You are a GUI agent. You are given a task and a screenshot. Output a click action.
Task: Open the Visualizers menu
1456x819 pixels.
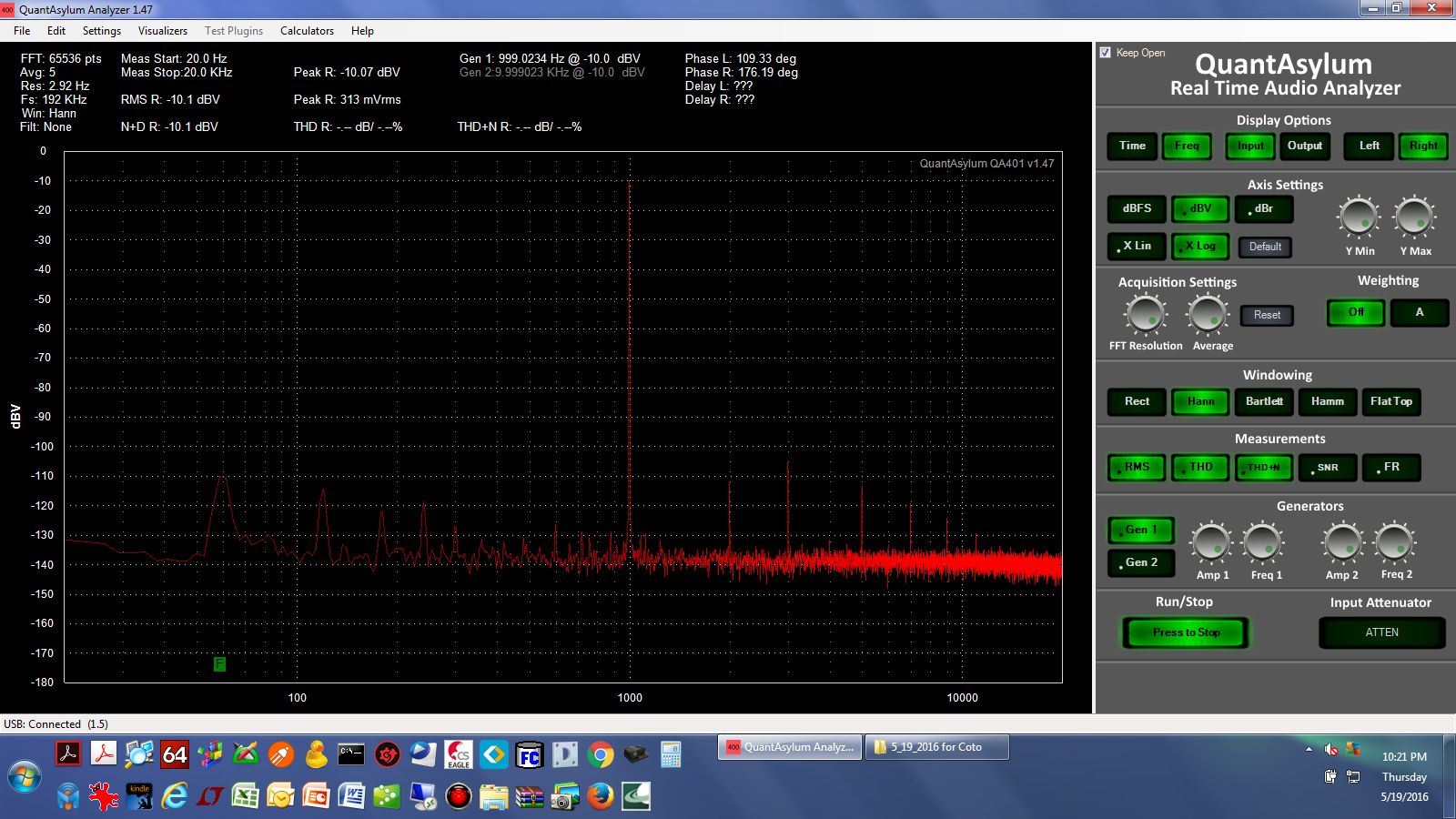tap(163, 31)
